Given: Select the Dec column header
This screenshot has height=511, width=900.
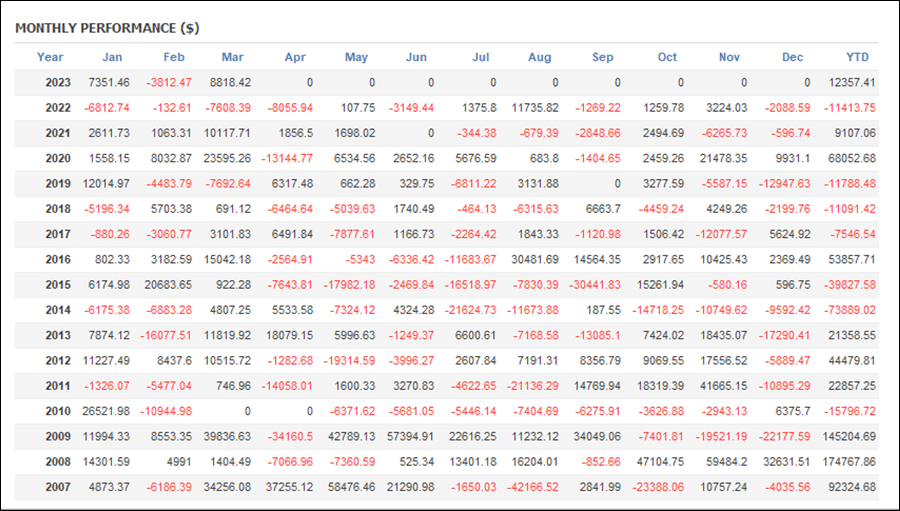Looking at the screenshot, I should coord(792,57).
